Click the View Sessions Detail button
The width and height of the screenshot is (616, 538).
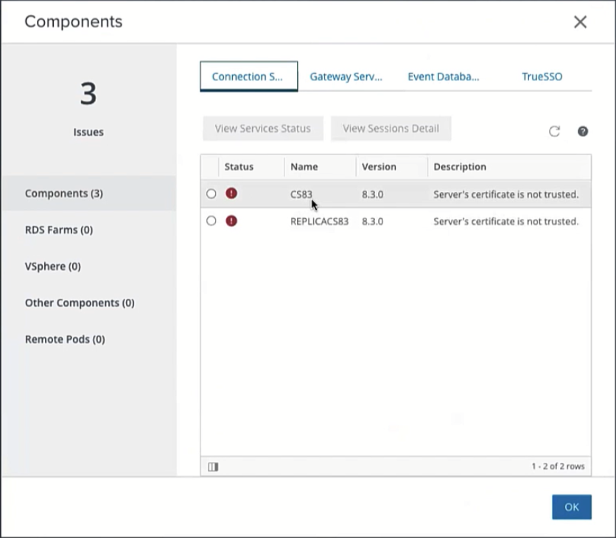391,128
